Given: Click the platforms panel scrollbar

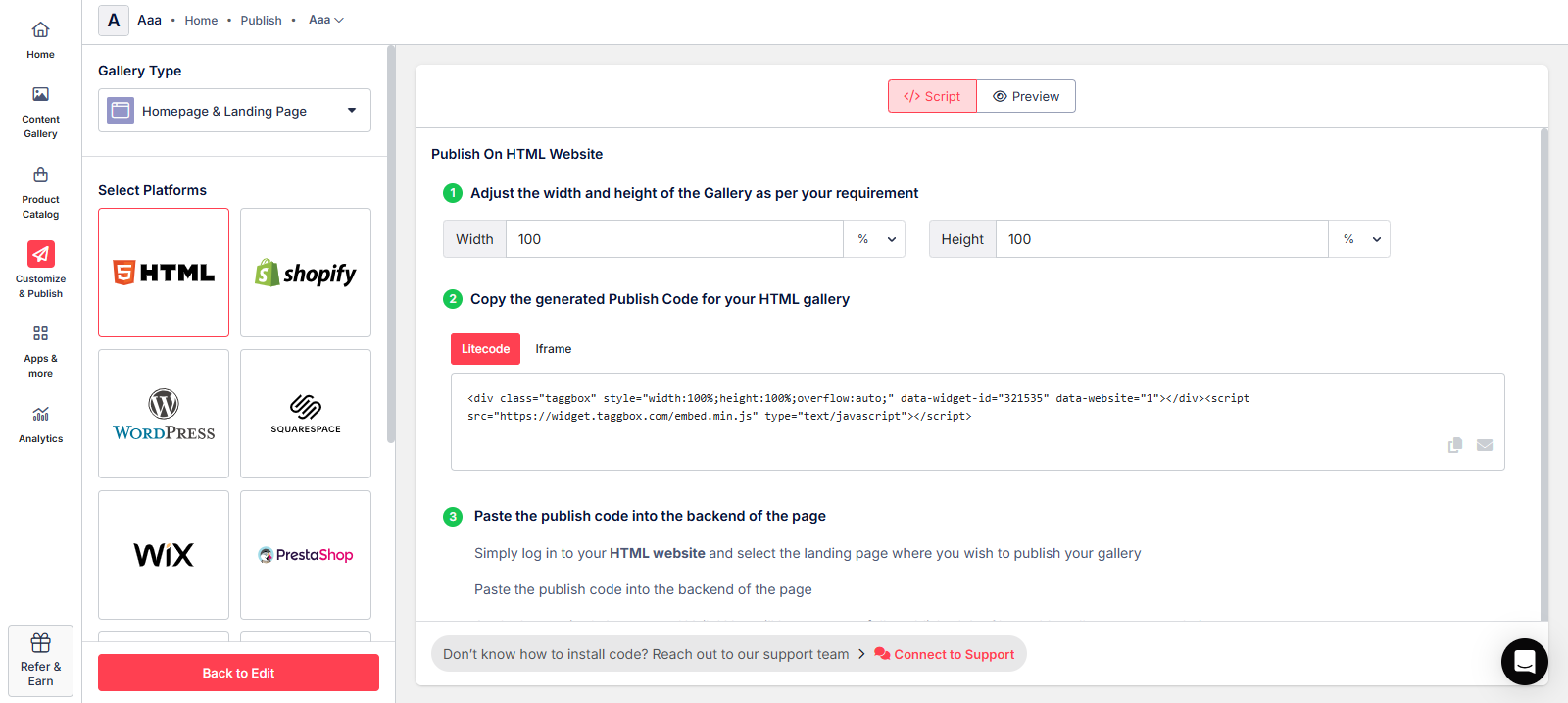Looking at the screenshot, I should pyautogui.click(x=391, y=245).
